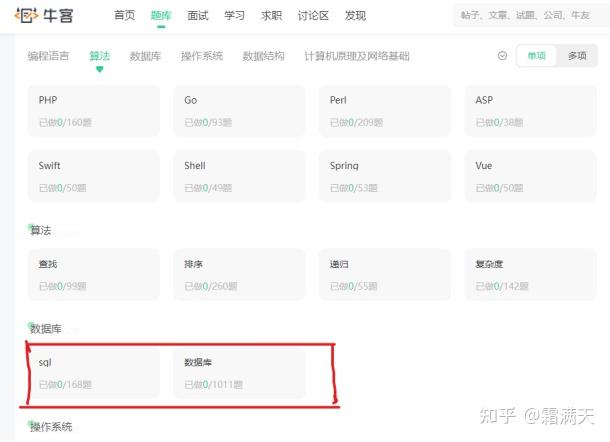
Task: Open the 数据库 card with 1011 questions
Action: pyautogui.click(x=239, y=373)
